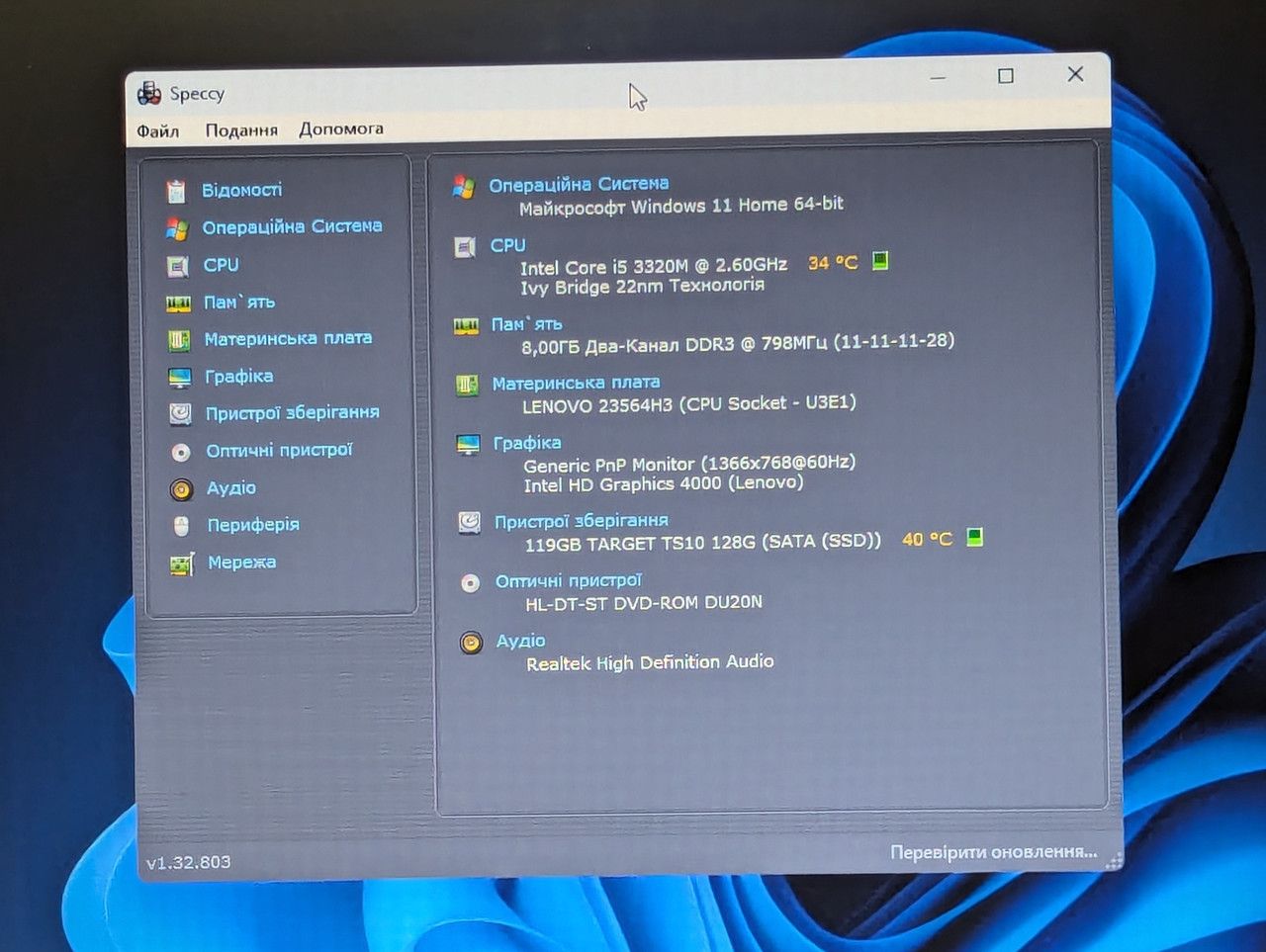Select Відомості summary icon in sidebar
The height and width of the screenshot is (952, 1266).
[176, 190]
